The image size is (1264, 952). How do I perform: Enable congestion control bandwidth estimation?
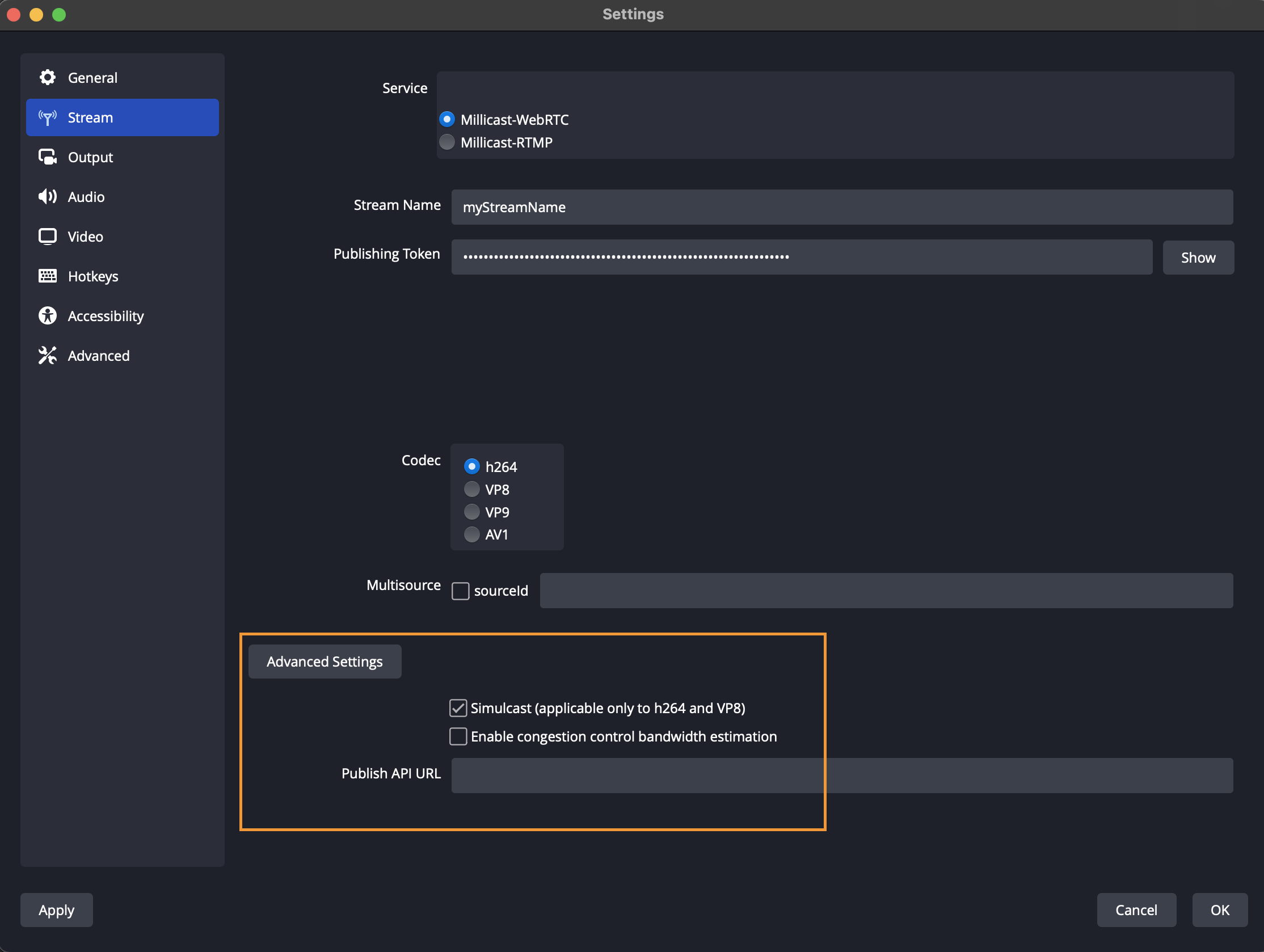[x=458, y=736]
